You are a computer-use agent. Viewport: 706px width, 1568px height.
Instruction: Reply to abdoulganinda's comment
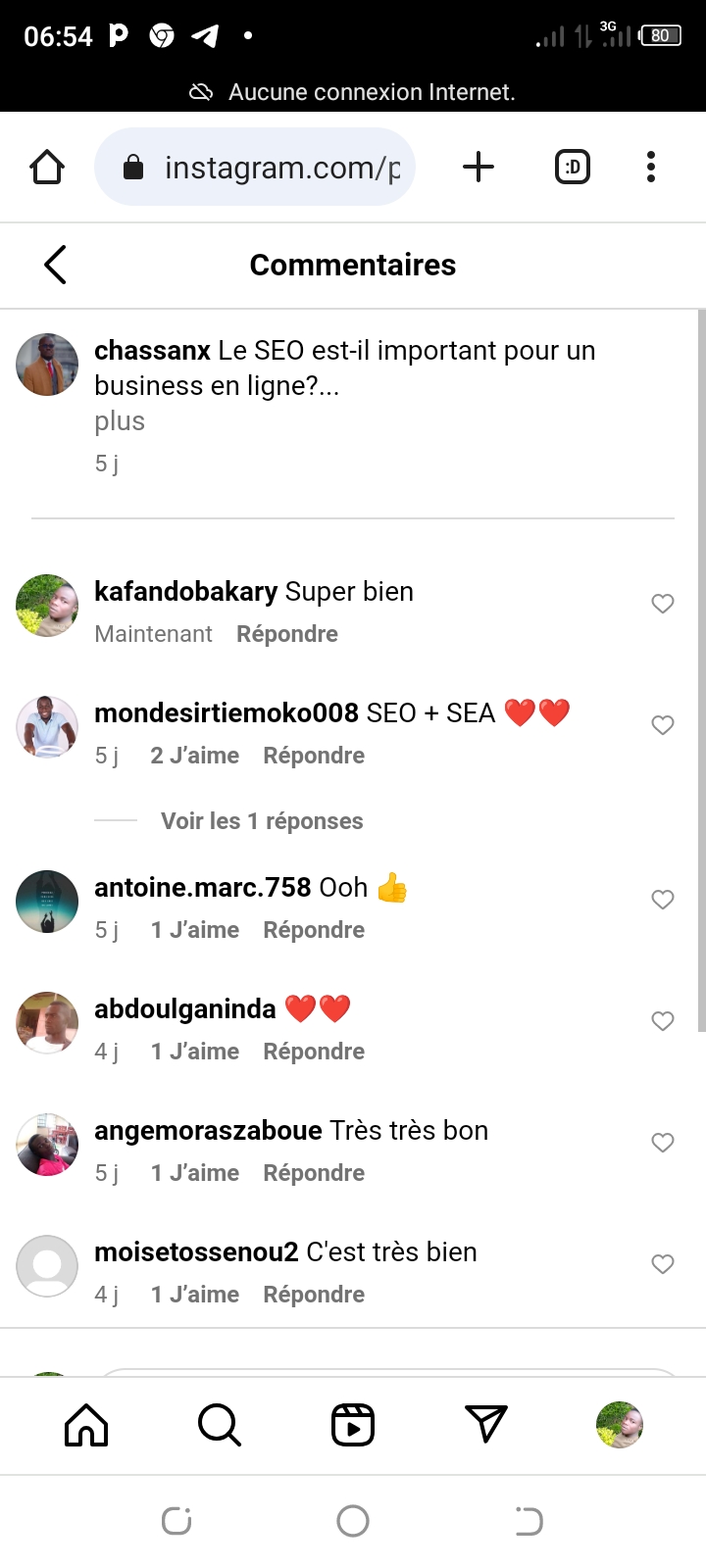314,1052
